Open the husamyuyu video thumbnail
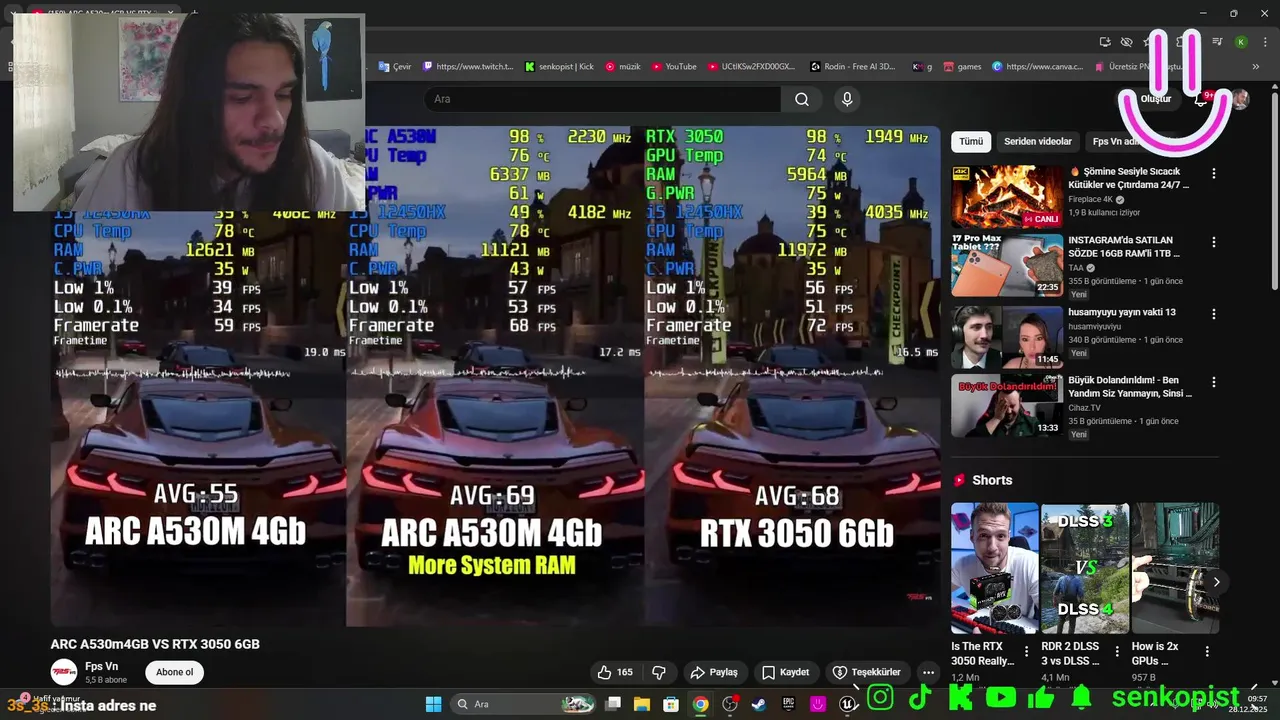This screenshot has width=1280, height=720. point(1007,337)
